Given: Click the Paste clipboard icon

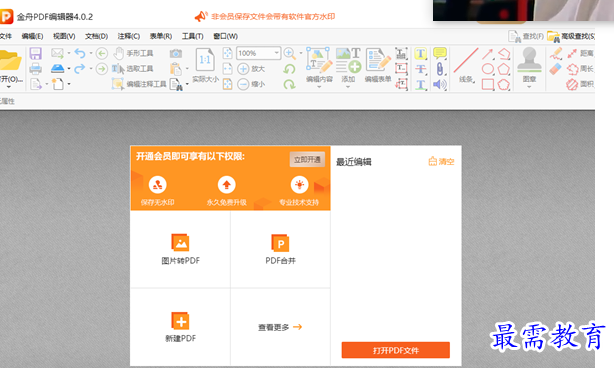Looking at the screenshot, I should click(176, 69).
